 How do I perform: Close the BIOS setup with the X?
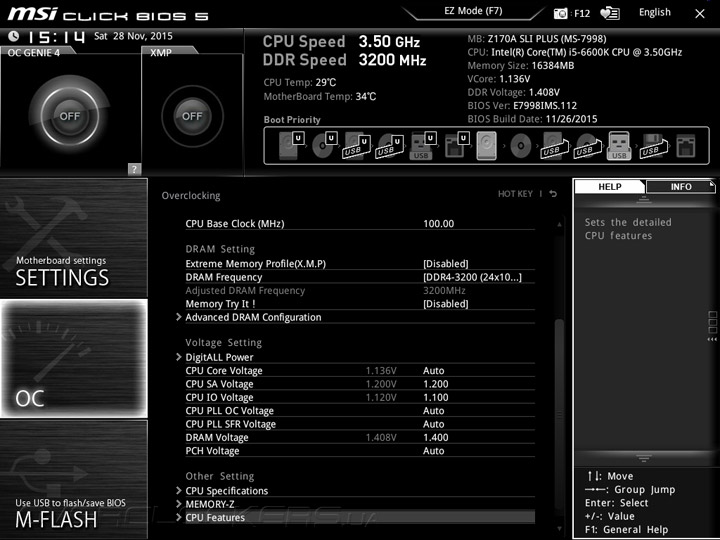699,14
